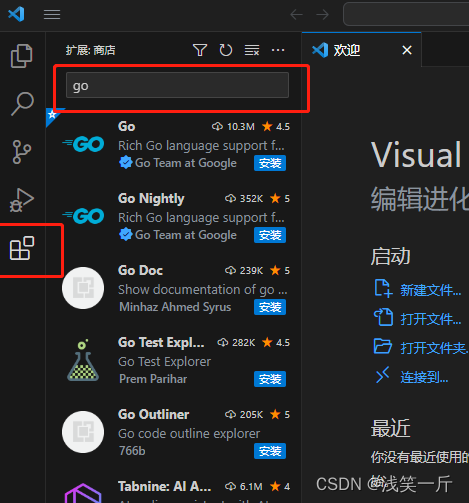The height and width of the screenshot is (503, 469).
Task: Open the Go extension title
Action: click(127, 126)
